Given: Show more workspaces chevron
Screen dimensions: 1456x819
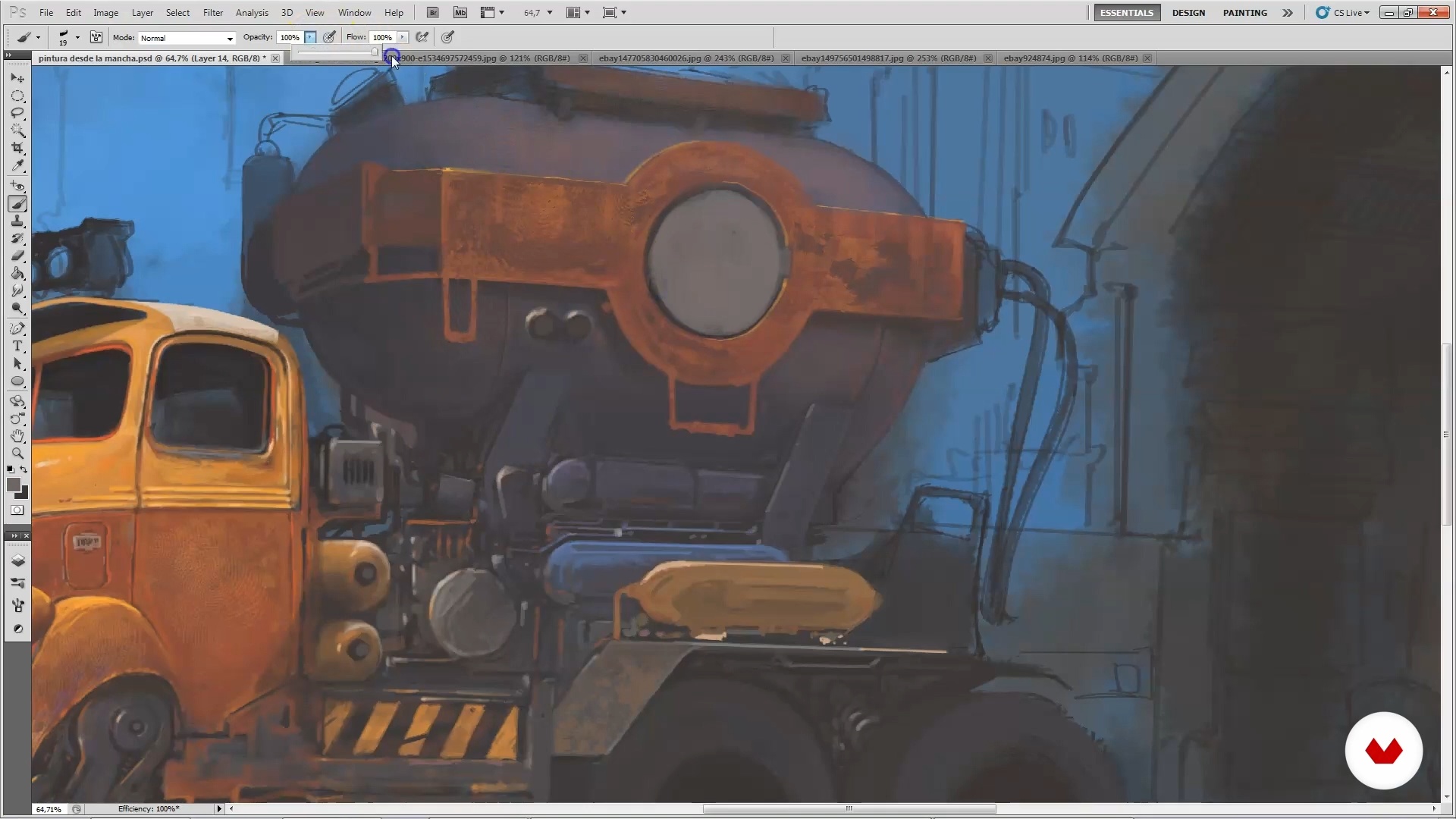Looking at the screenshot, I should coord(1288,13).
